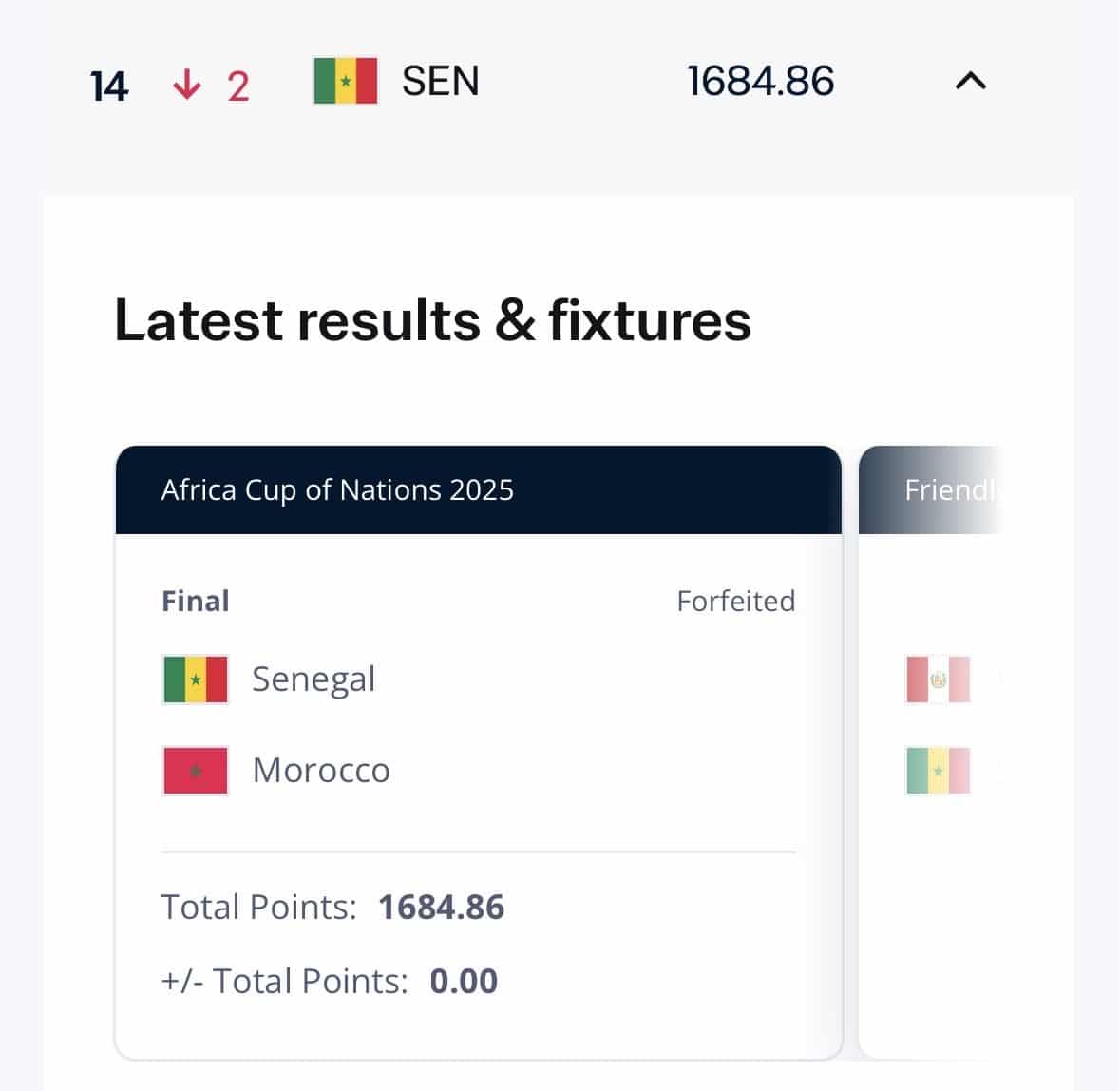Select the Morocco flag in the Final match card
1120x1091 pixels.
point(195,771)
